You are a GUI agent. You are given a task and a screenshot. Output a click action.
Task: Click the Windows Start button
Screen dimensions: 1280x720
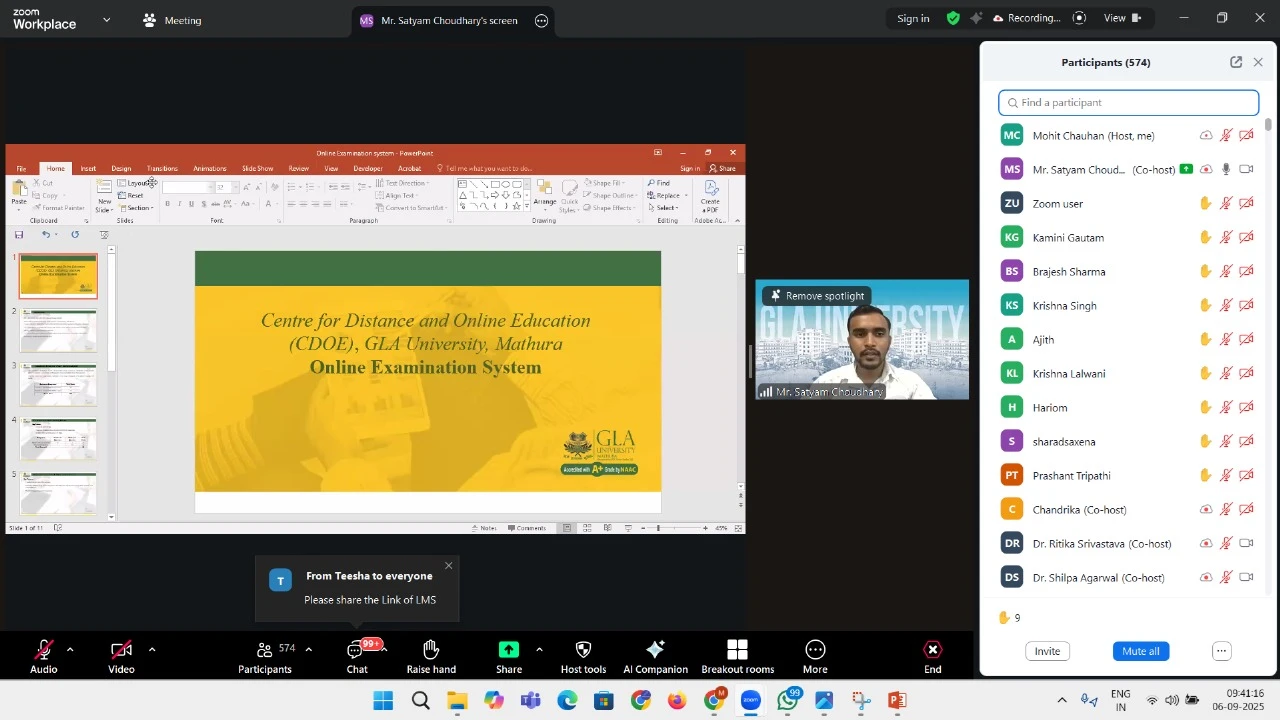click(x=383, y=701)
